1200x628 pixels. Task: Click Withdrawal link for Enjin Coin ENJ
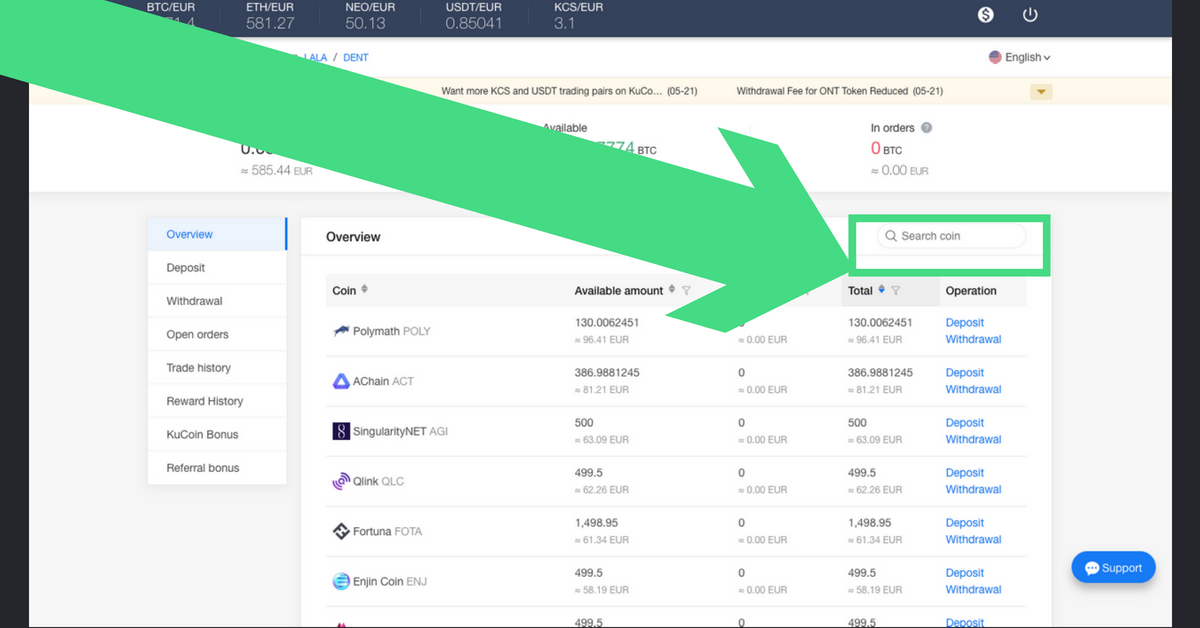[x=974, y=589]
